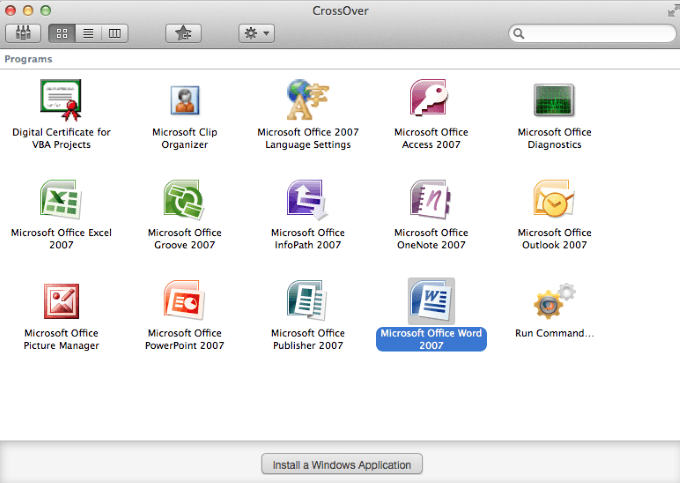Pick the Microsoft Office OneNote 2007 icon
680x483 pixels.
coord(431,199)
